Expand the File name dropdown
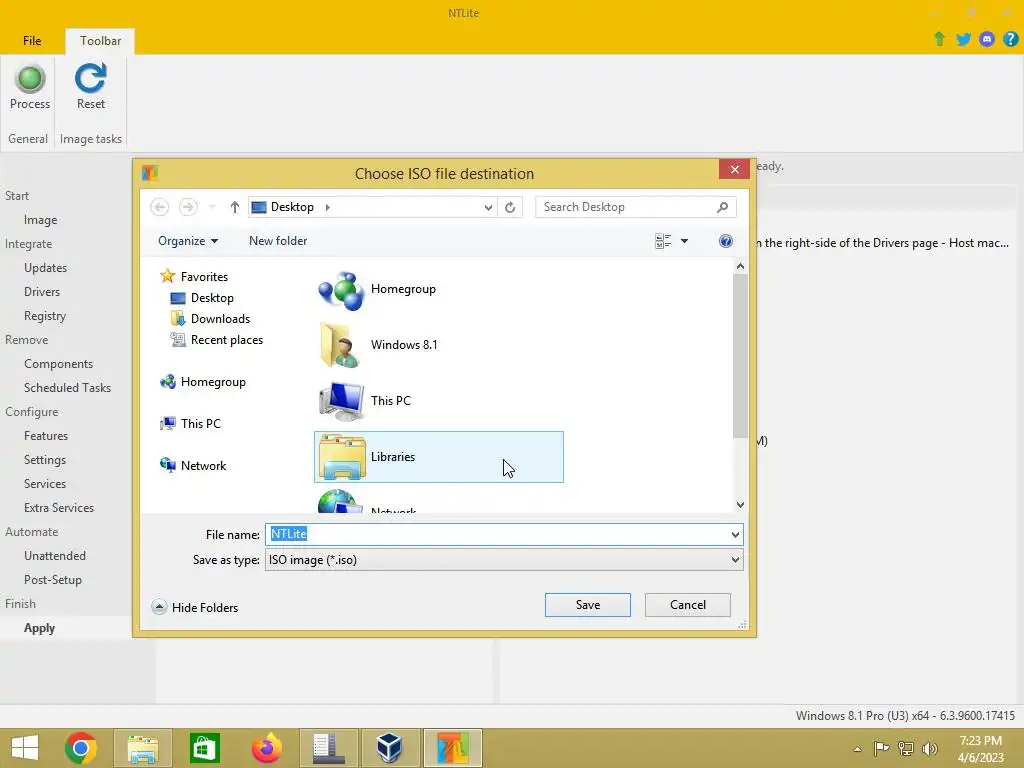Image resolution: width=1024 pixels, height=768 pixels. tap(735, 535)
